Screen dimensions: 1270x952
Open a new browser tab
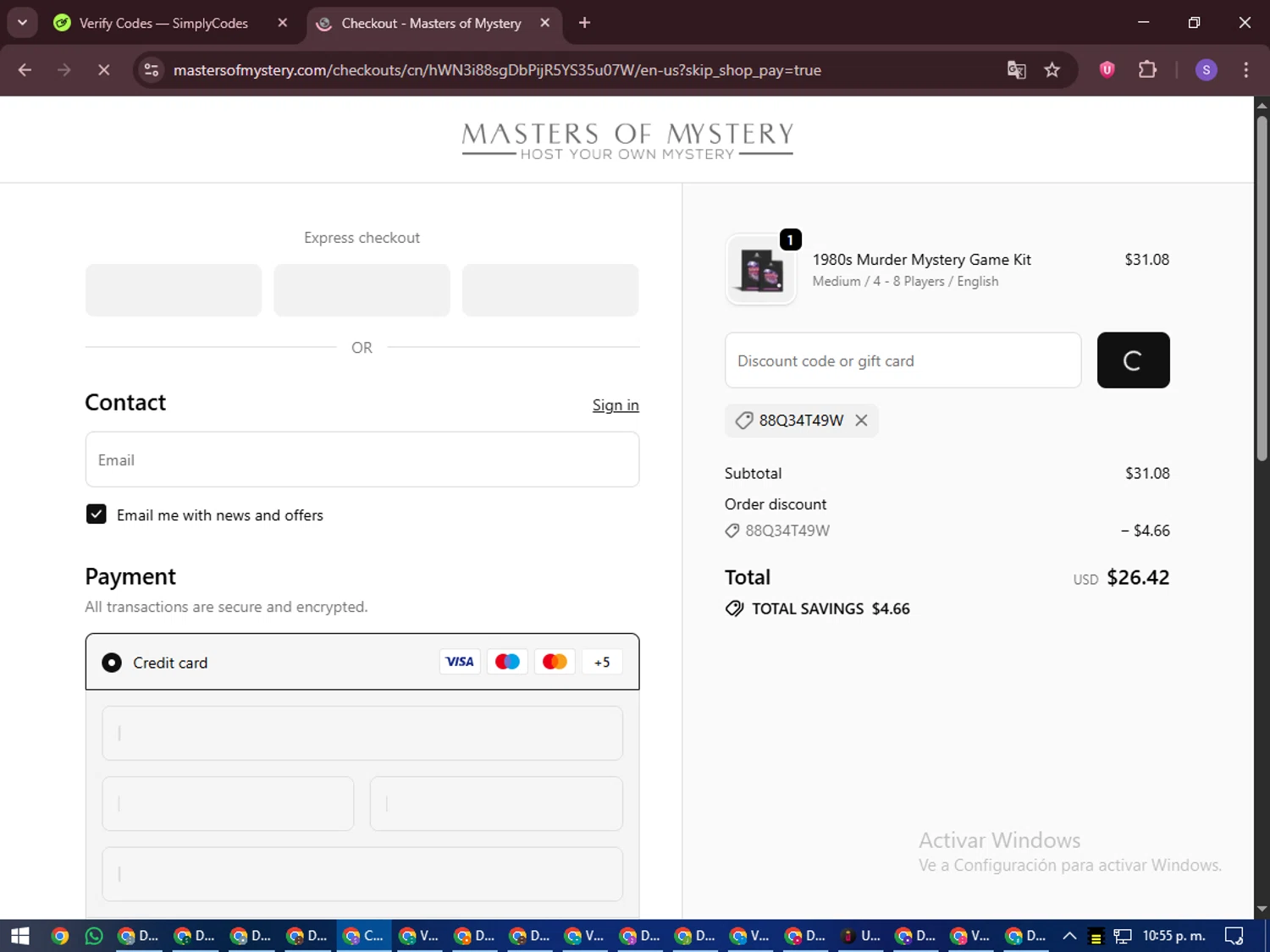[x=584, y=23]
